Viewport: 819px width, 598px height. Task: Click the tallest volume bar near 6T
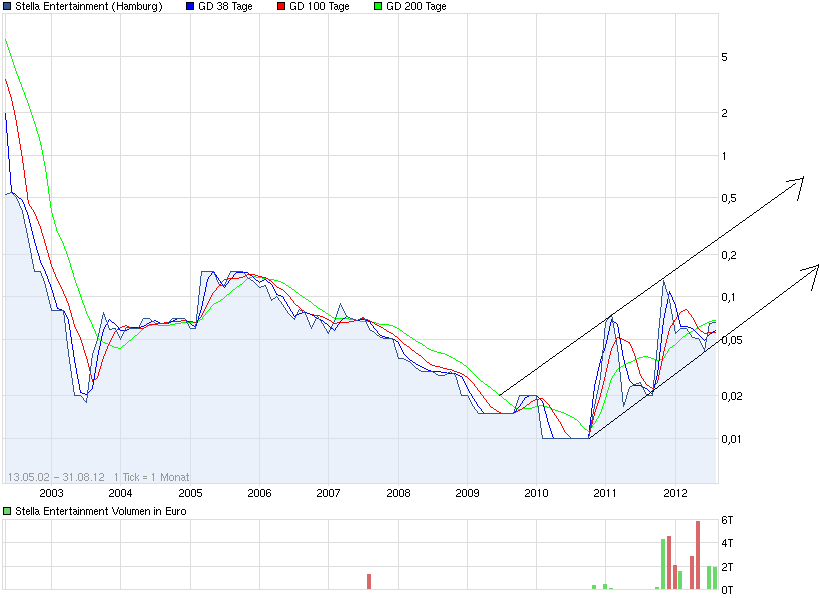pyautogui.click(x=696, y=555)
